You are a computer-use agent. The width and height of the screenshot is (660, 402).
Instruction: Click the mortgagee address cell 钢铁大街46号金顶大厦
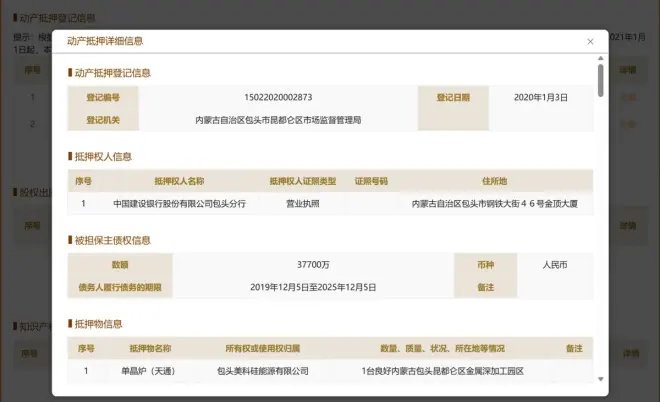pyautogui.click(x=494, y=203)
